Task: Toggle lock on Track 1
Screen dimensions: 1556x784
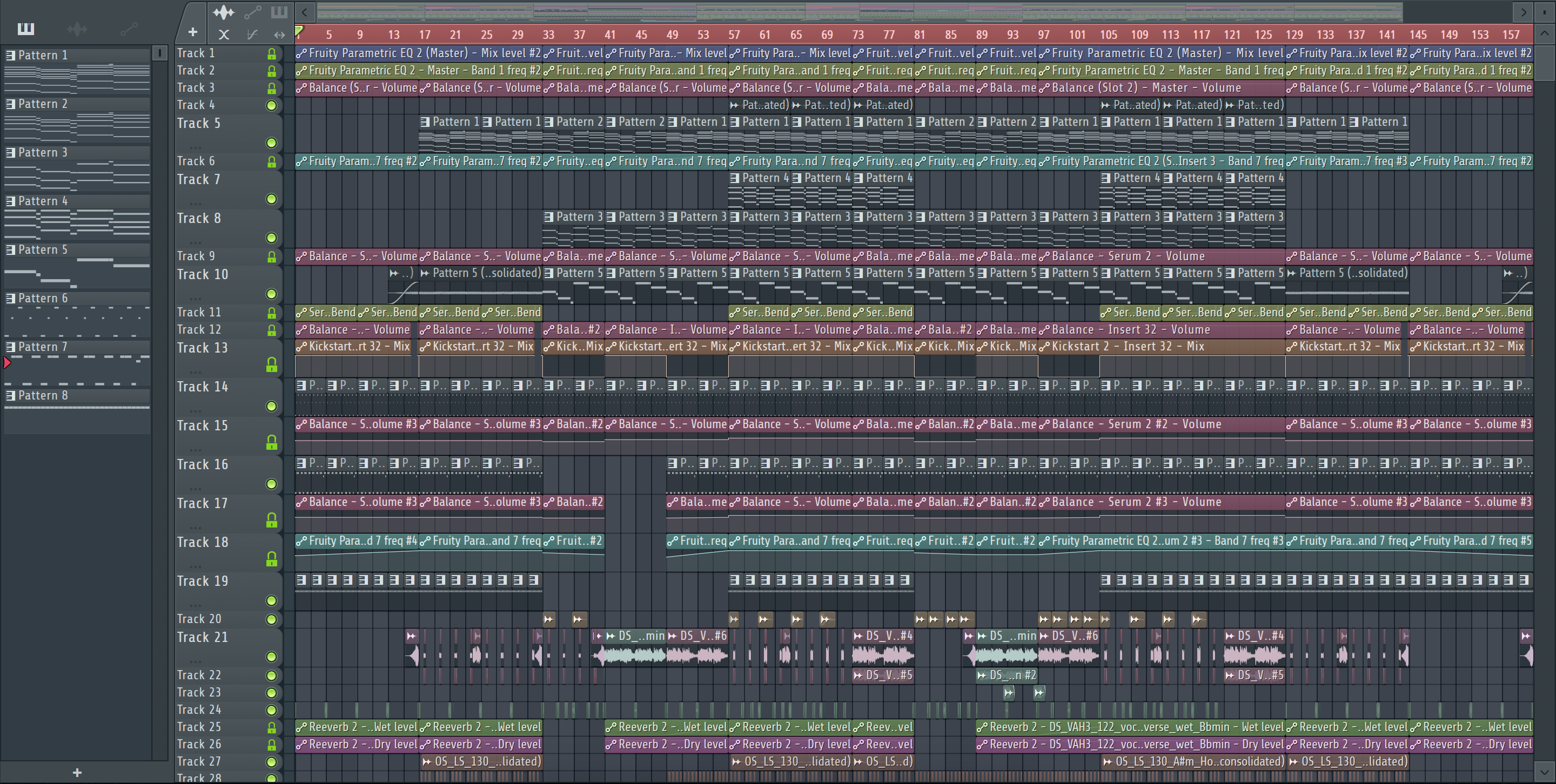Action: [272, 55]
